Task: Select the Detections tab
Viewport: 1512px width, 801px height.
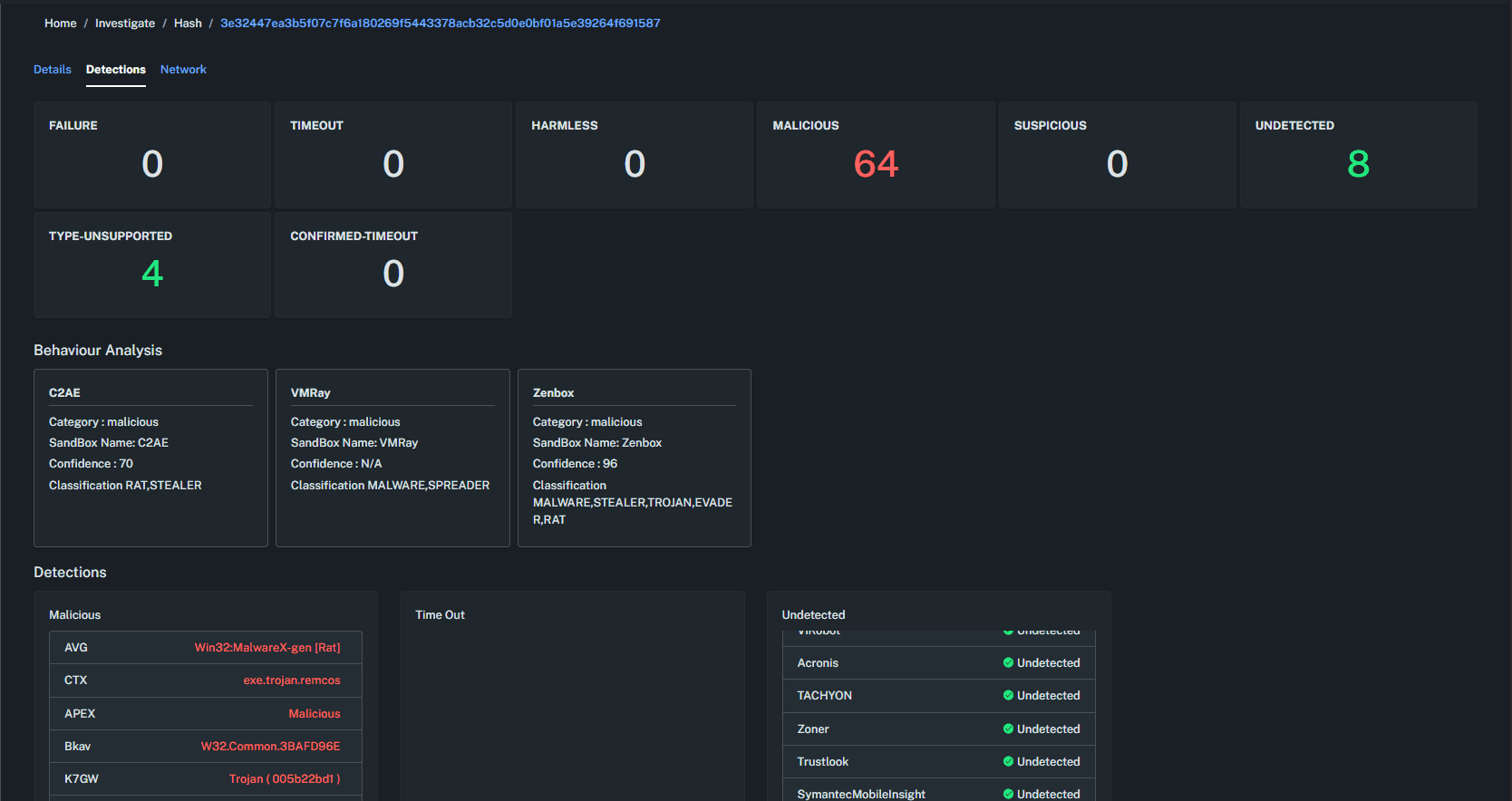Action: tap(116, 70)
